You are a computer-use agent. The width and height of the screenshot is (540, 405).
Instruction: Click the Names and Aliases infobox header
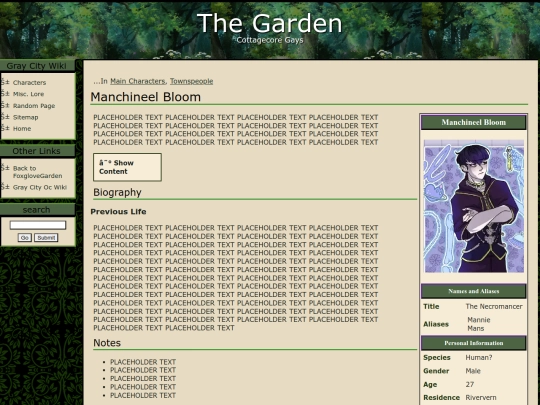[474, 291]
